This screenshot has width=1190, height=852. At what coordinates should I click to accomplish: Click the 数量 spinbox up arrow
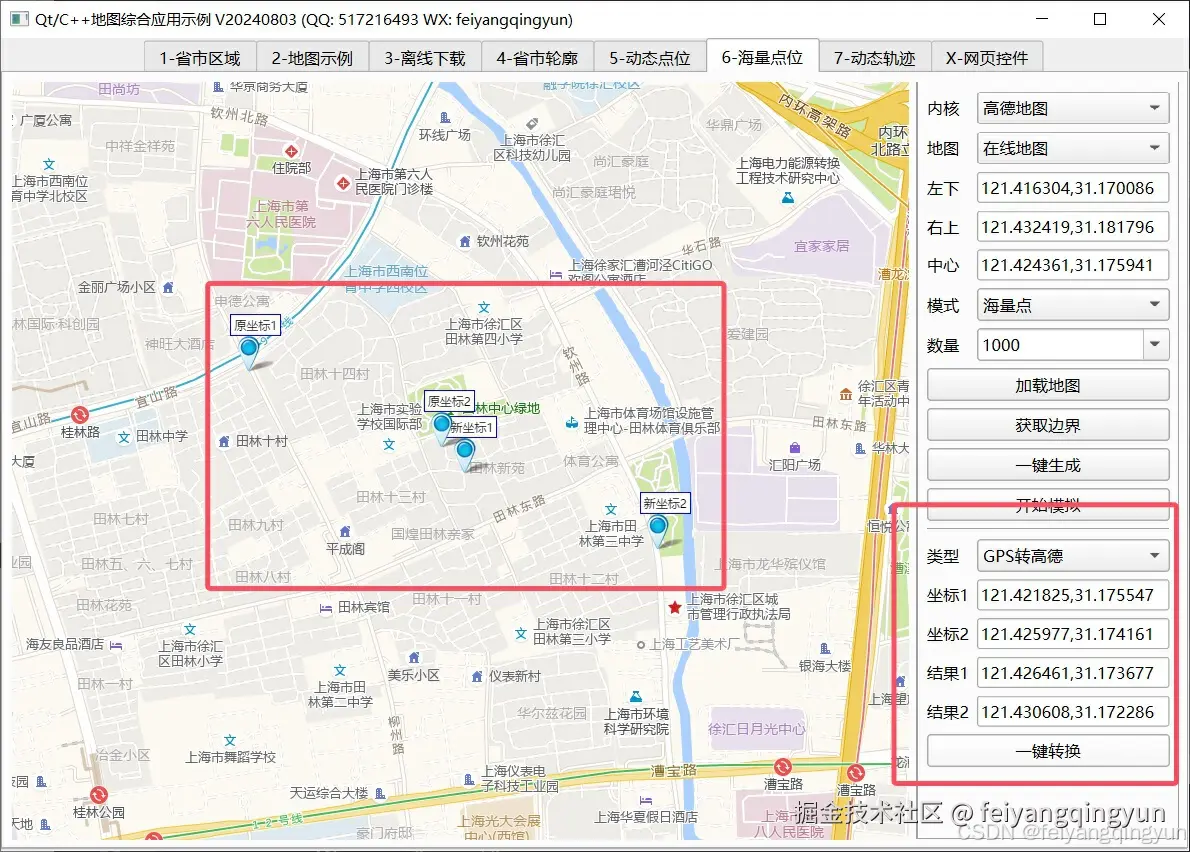click(x=1156, y=336)
